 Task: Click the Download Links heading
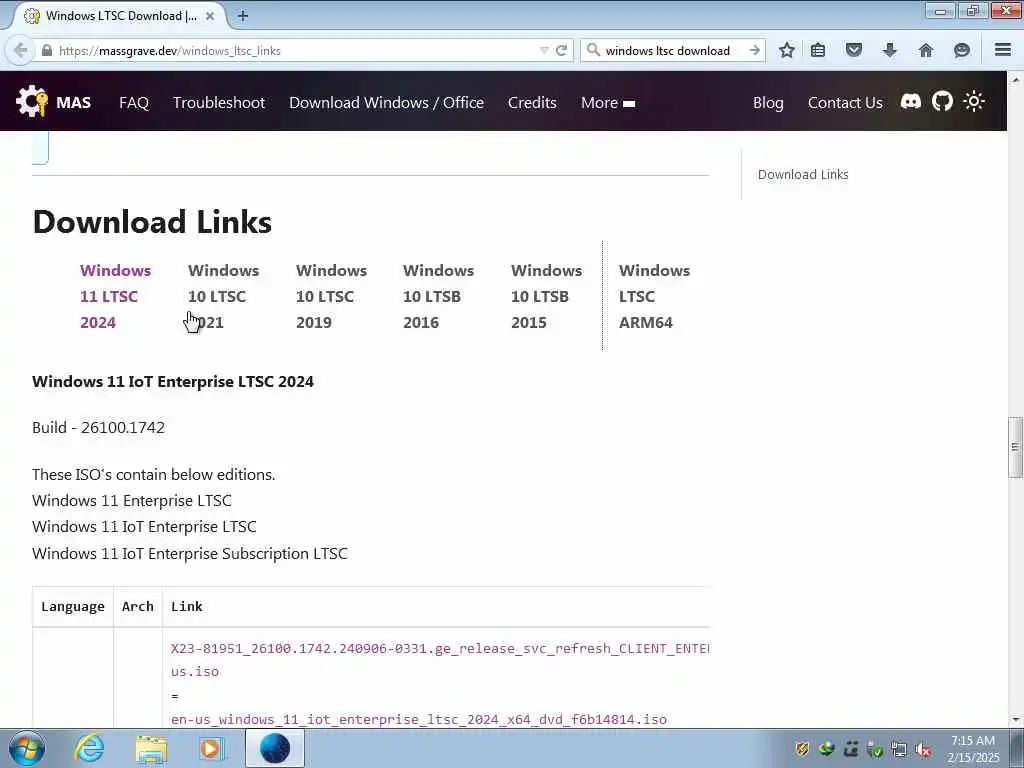pos(152,221)
